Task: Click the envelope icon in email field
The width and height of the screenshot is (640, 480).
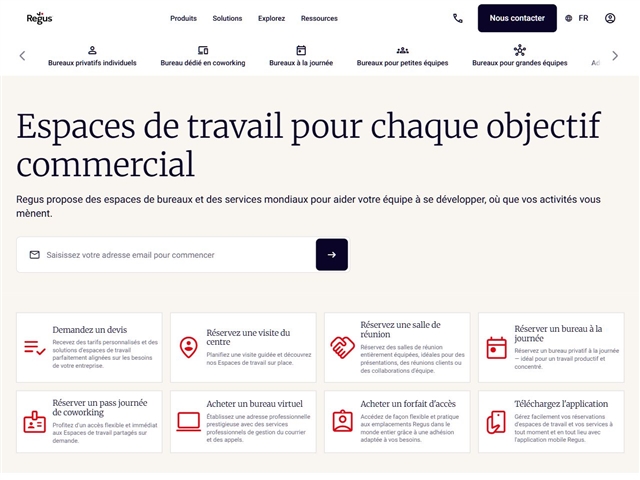Action: [35, 255]
